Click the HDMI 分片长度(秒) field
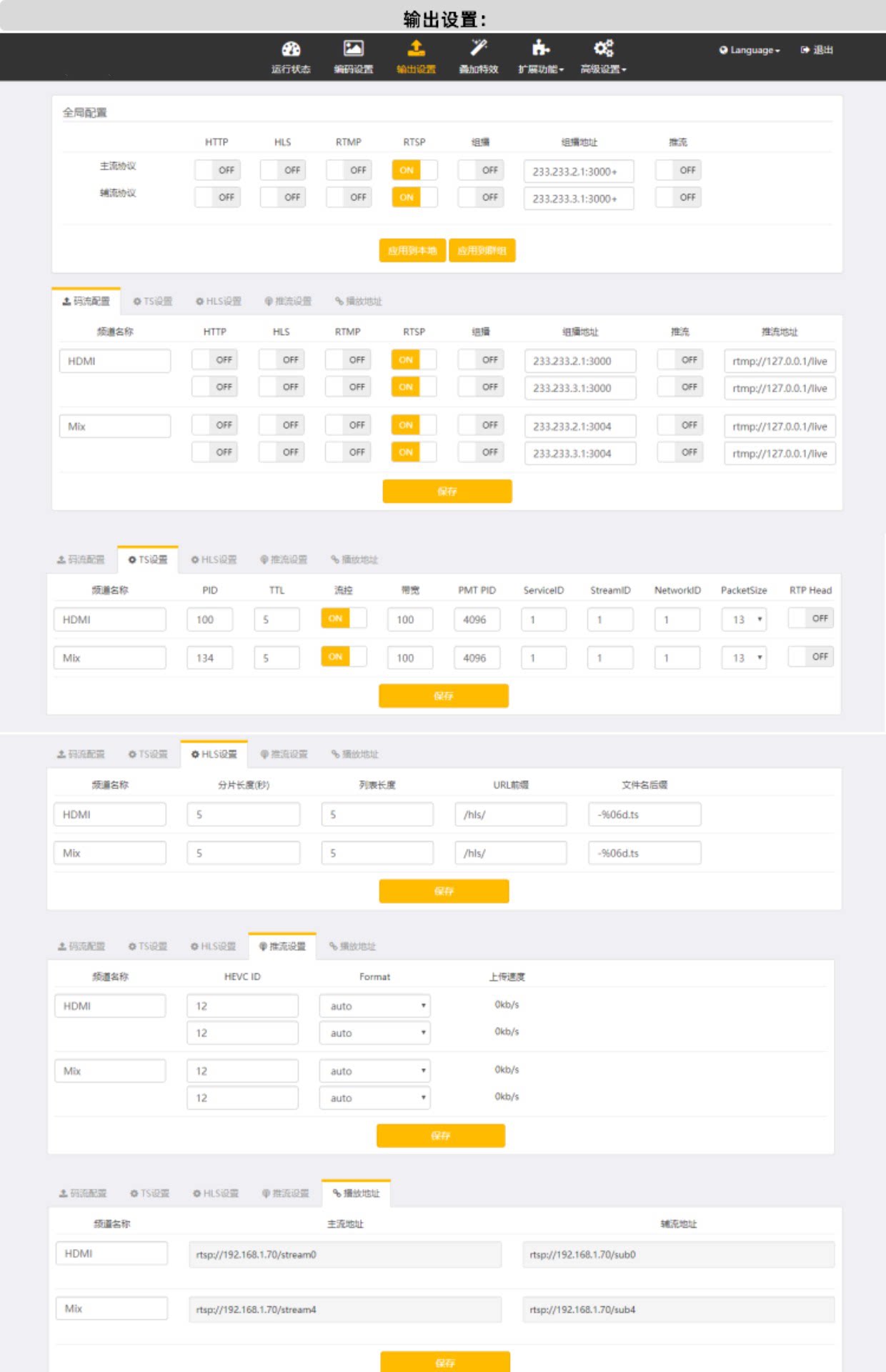886x1372 pixels. pos(244,815)
